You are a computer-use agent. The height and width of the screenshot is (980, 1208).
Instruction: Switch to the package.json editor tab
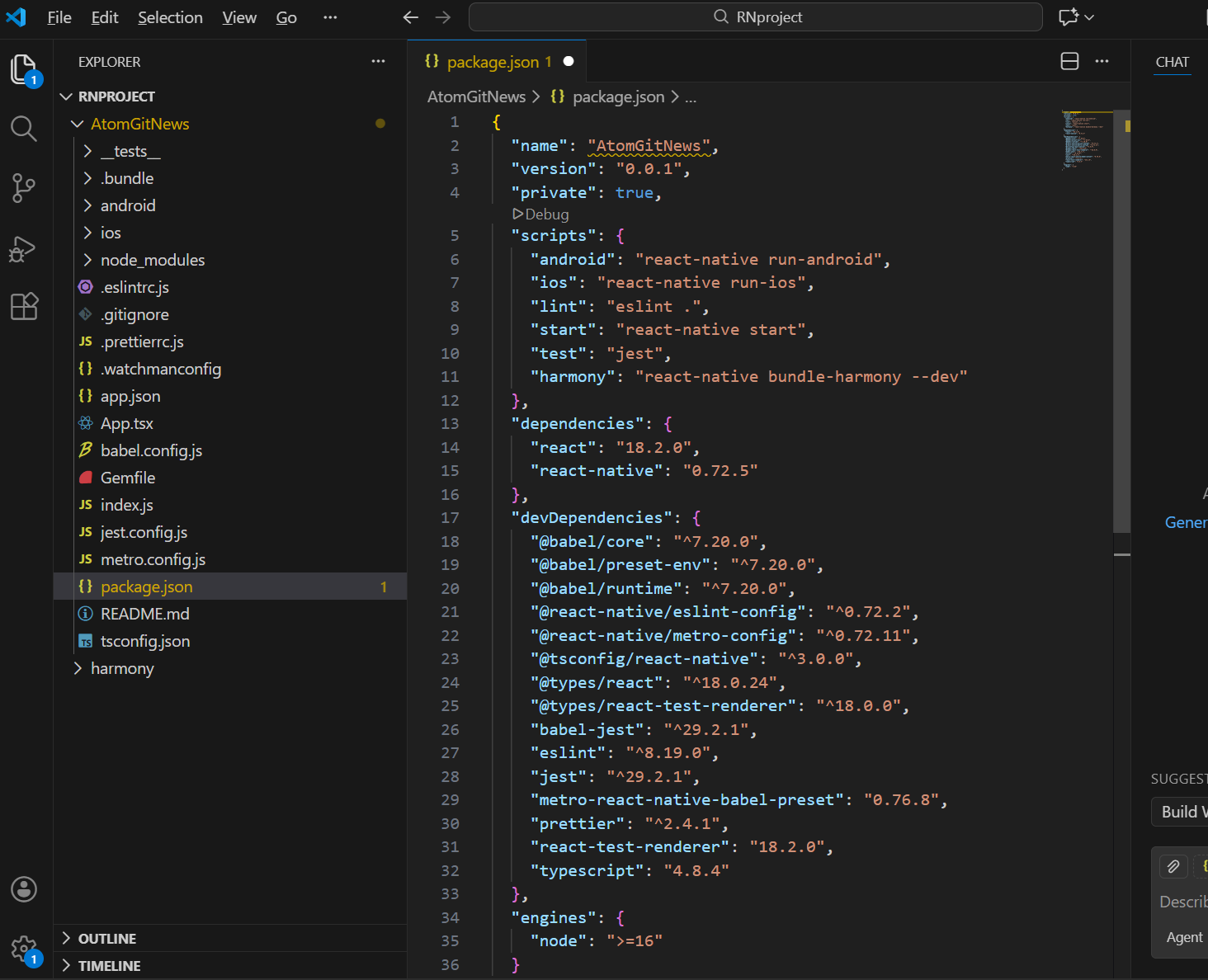(498, 62)
